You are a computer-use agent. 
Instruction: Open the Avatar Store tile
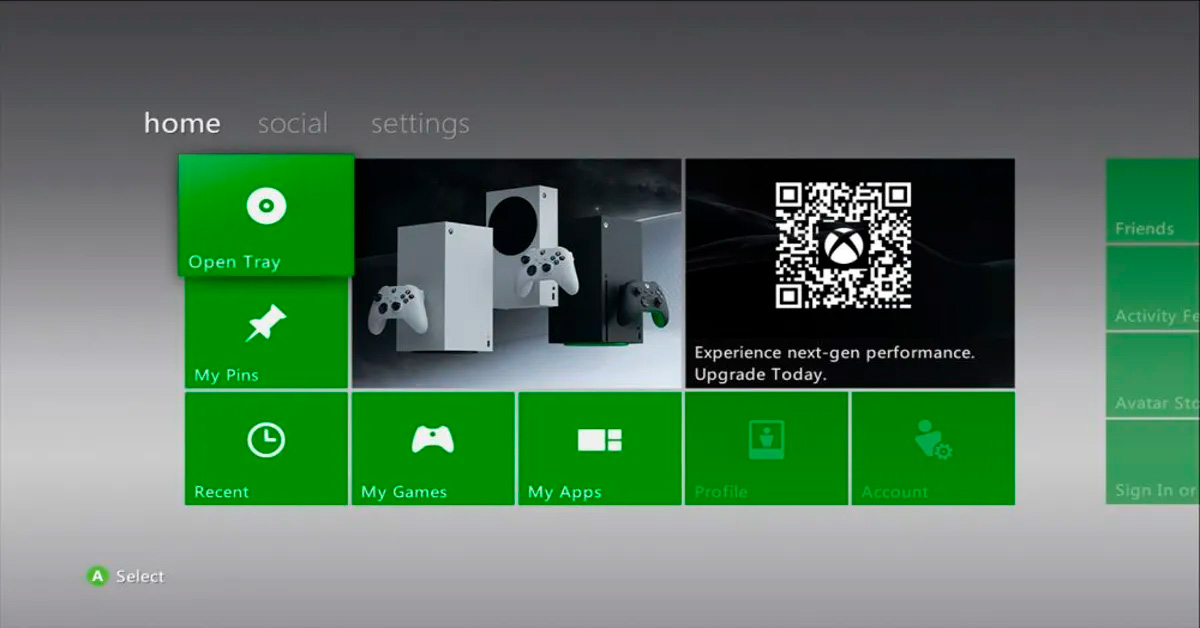1152,375
